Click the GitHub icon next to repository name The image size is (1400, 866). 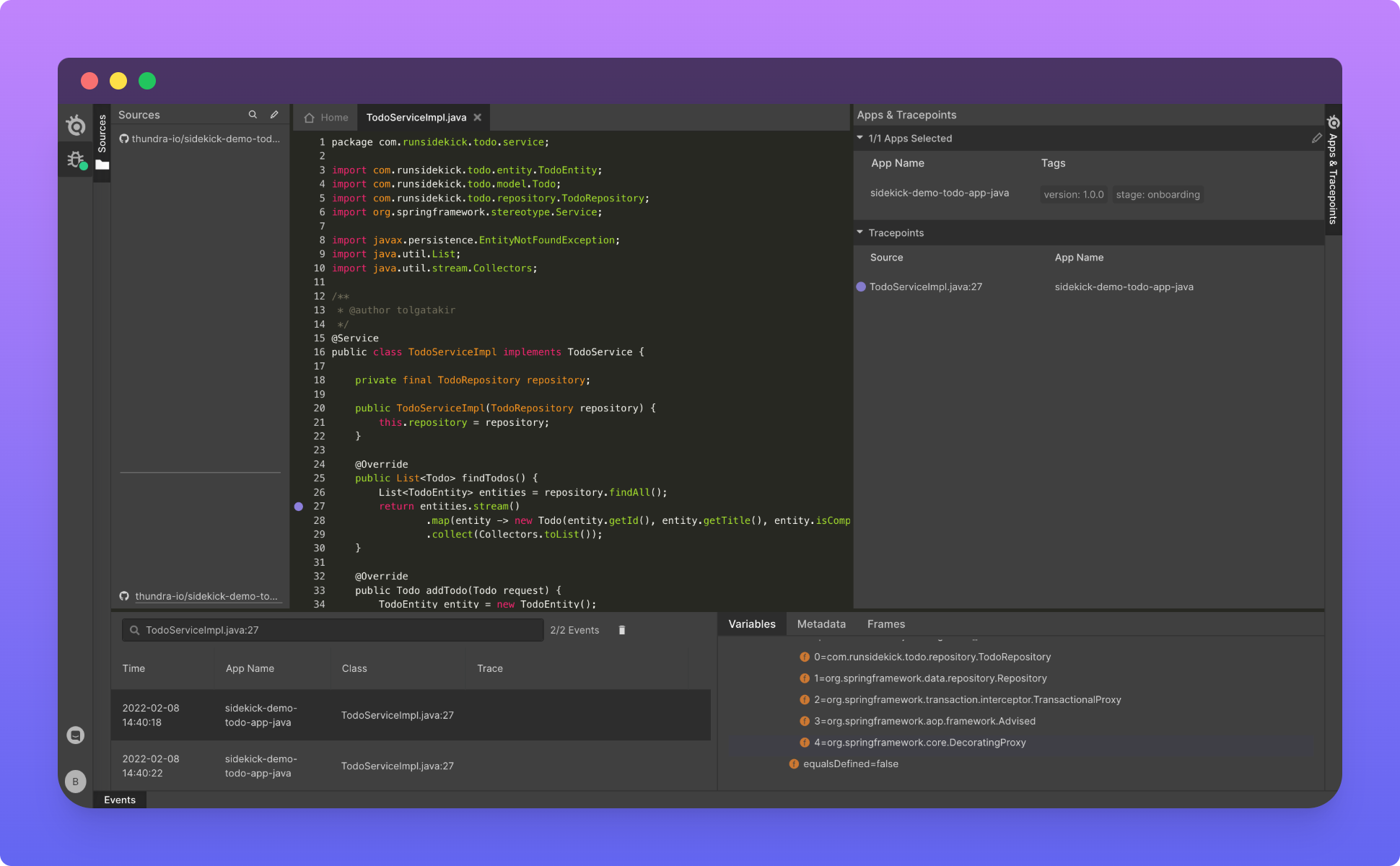tap(124, 139)
